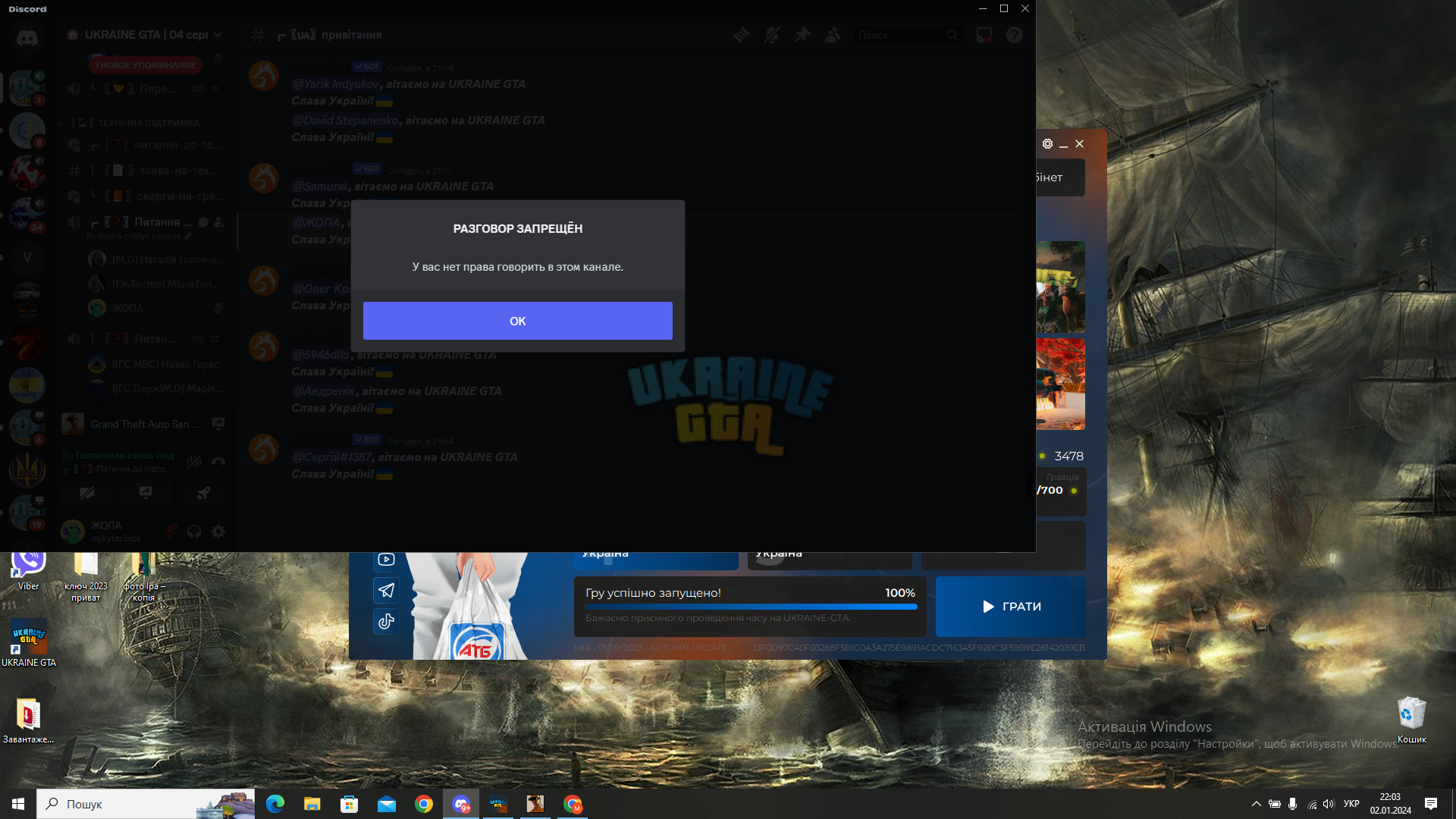Image resolution: width=1456 pixels, height=819 pixels.
Task: Click the Discord search field 'Поиск'
Action: tap(908, 35)
